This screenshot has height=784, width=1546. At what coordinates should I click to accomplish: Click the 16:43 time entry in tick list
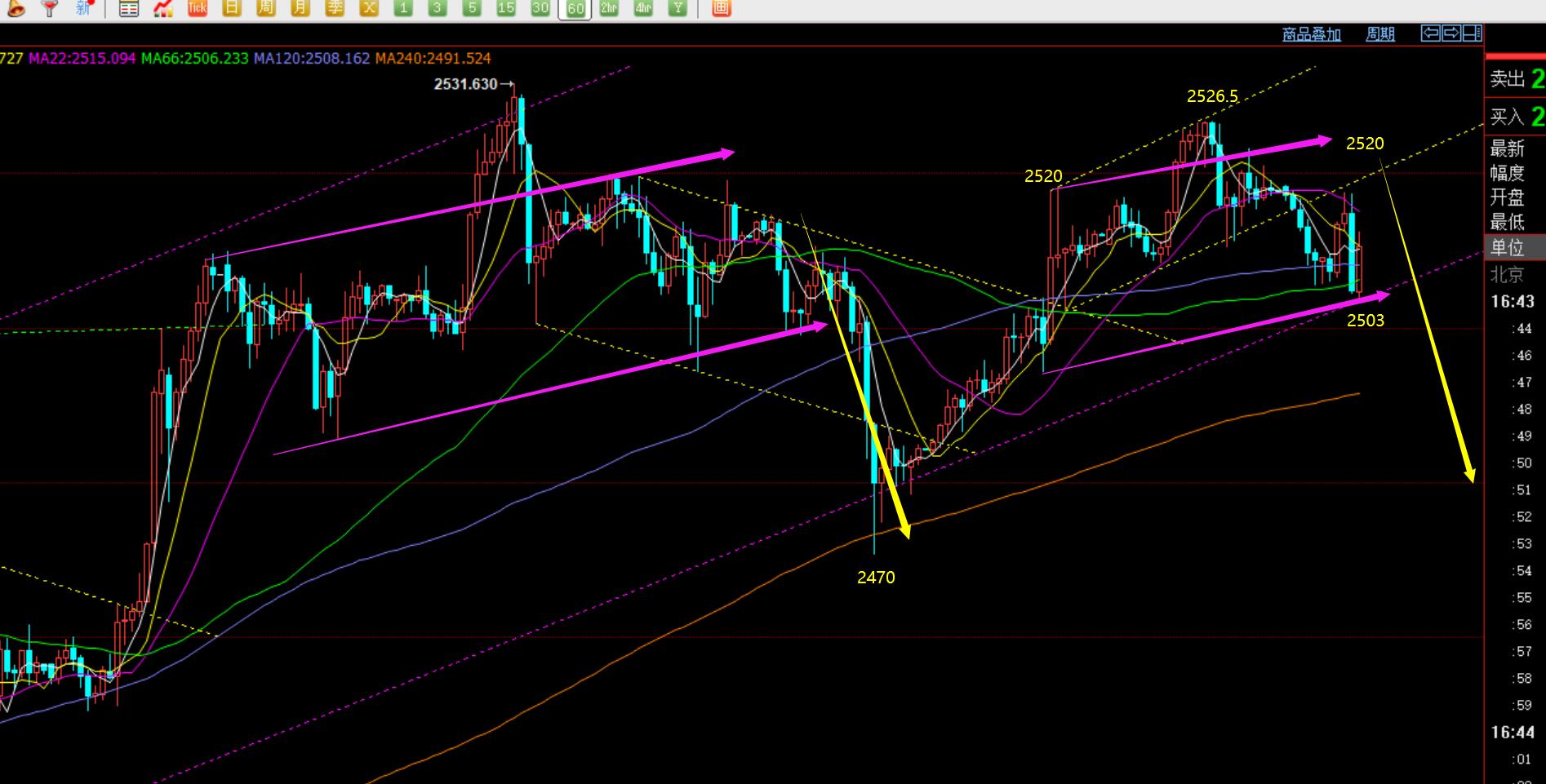click(1513, 302)
